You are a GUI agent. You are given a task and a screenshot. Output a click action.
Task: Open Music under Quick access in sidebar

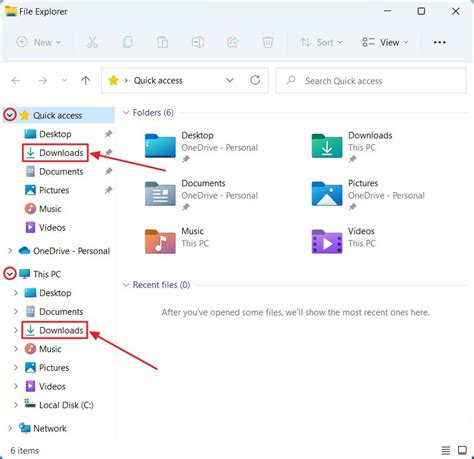43,209
